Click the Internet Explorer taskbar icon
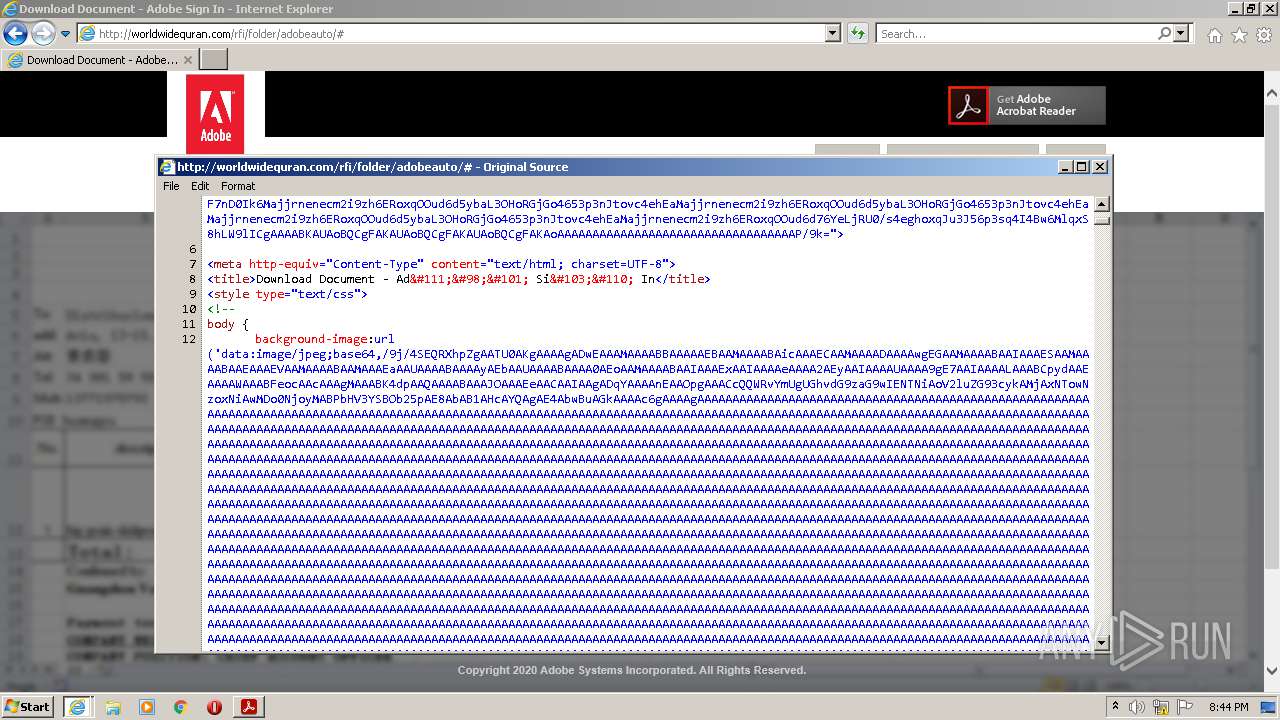The image size is (1280, 720). click(78, 707)
